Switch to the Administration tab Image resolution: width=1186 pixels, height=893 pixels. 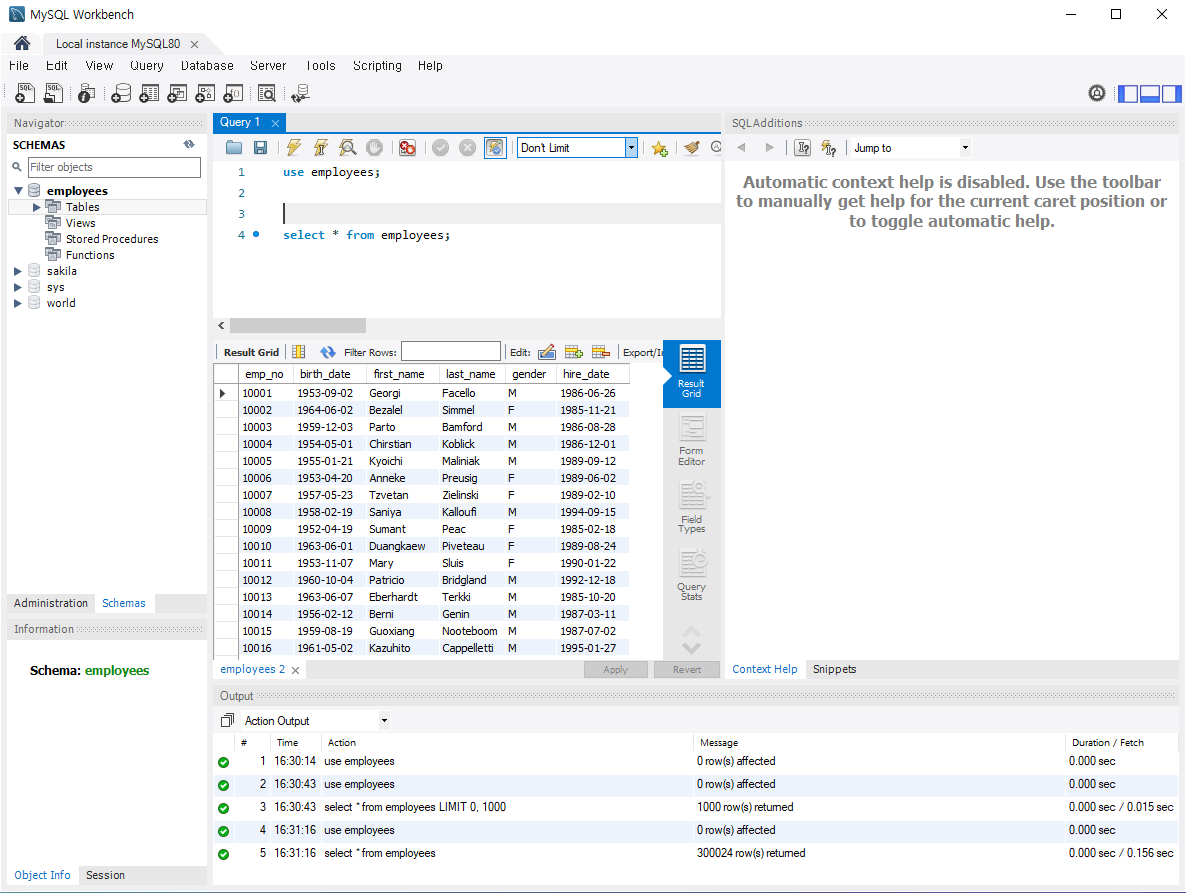click(x=51, y=603)
